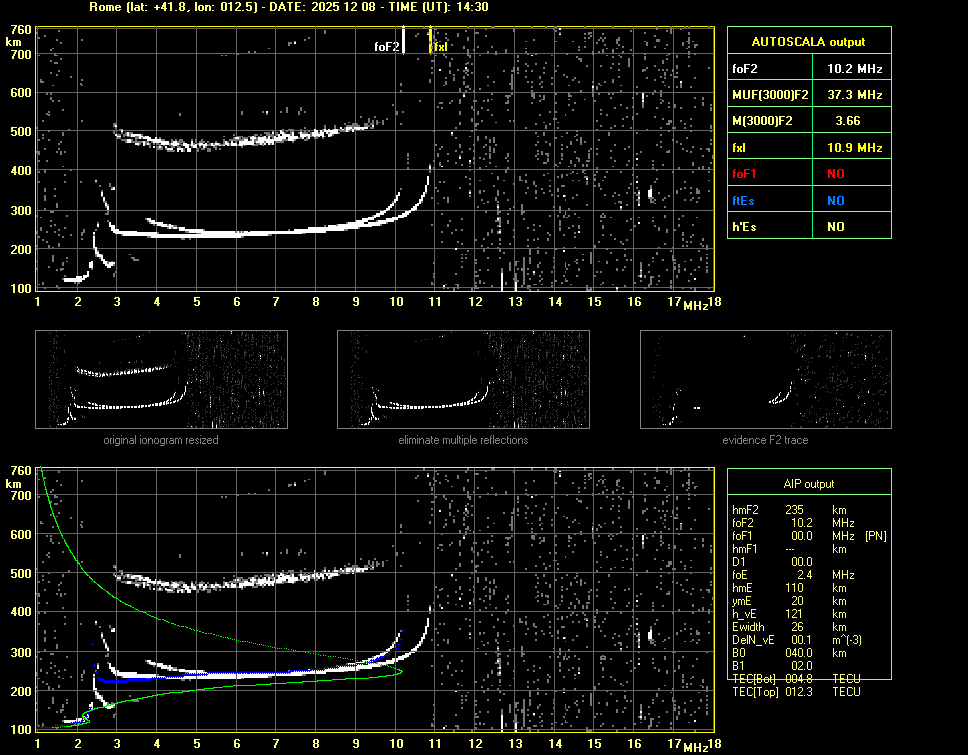Click the "original ionogram resized" thumbnail
Viewport: 968px width, 755px height.
(161, 379)
